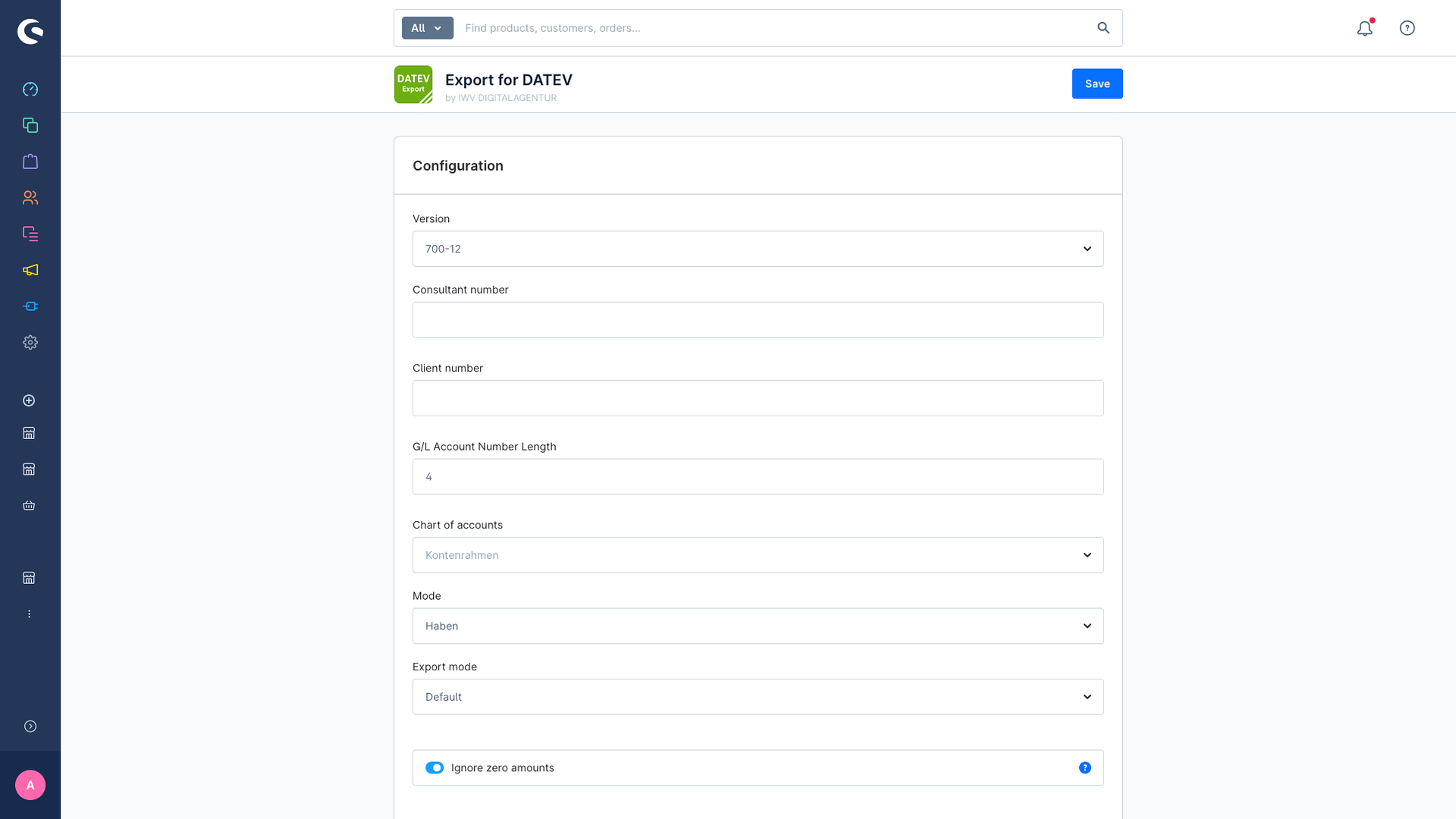1456x819 pixels.
Task: Open the three-dot more menu in sidebar
Action: [29, 614]
